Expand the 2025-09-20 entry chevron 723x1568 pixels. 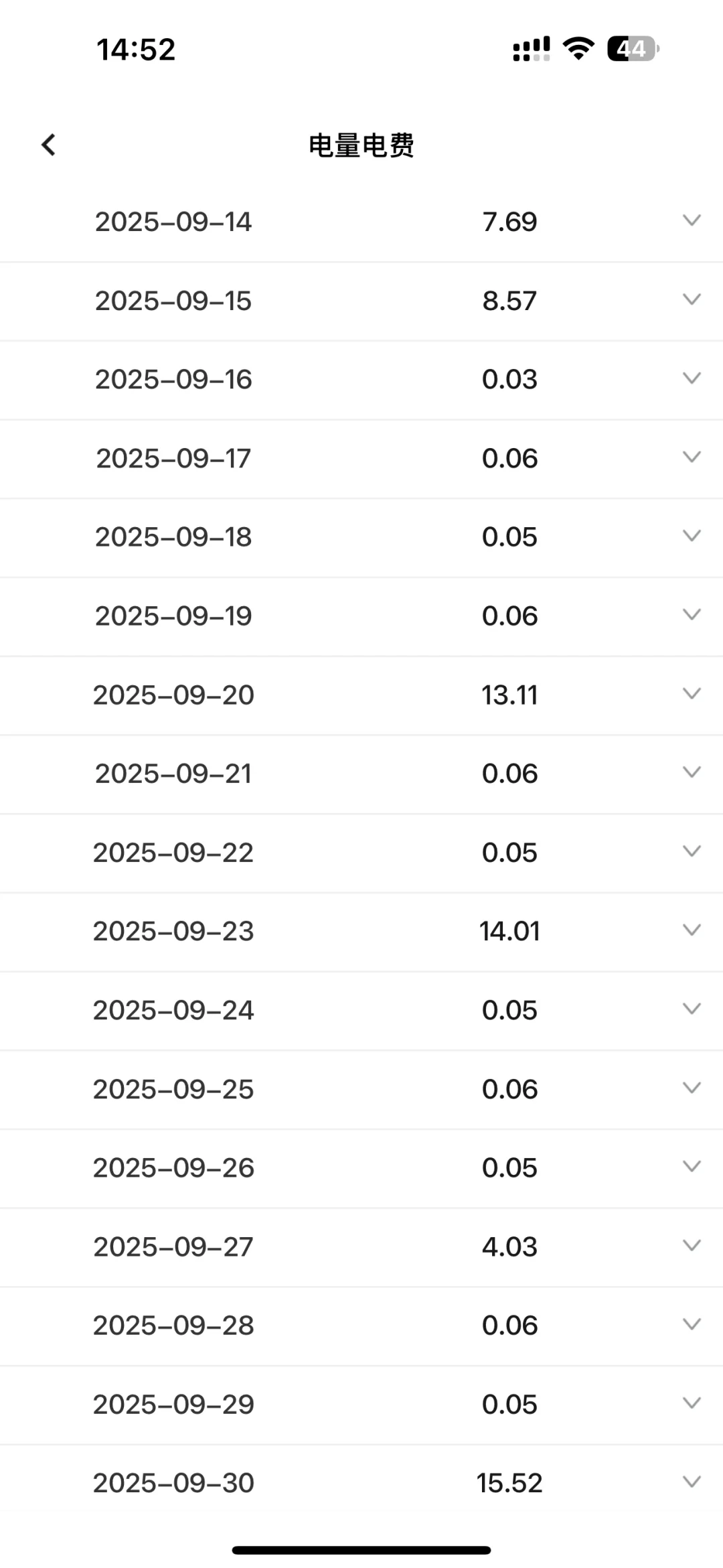(692, 693)
